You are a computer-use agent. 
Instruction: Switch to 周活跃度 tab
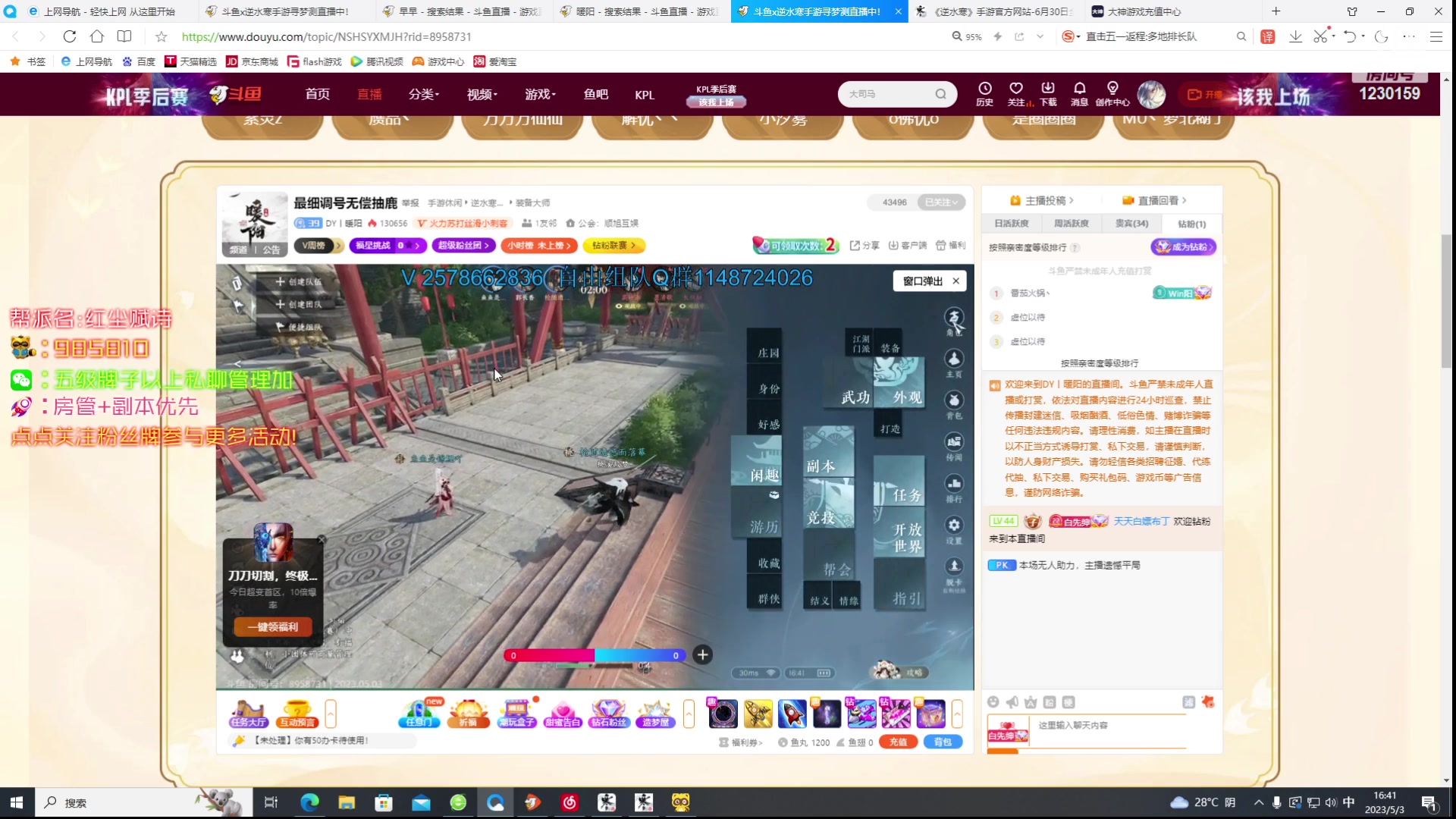(x=1072, y=224)
